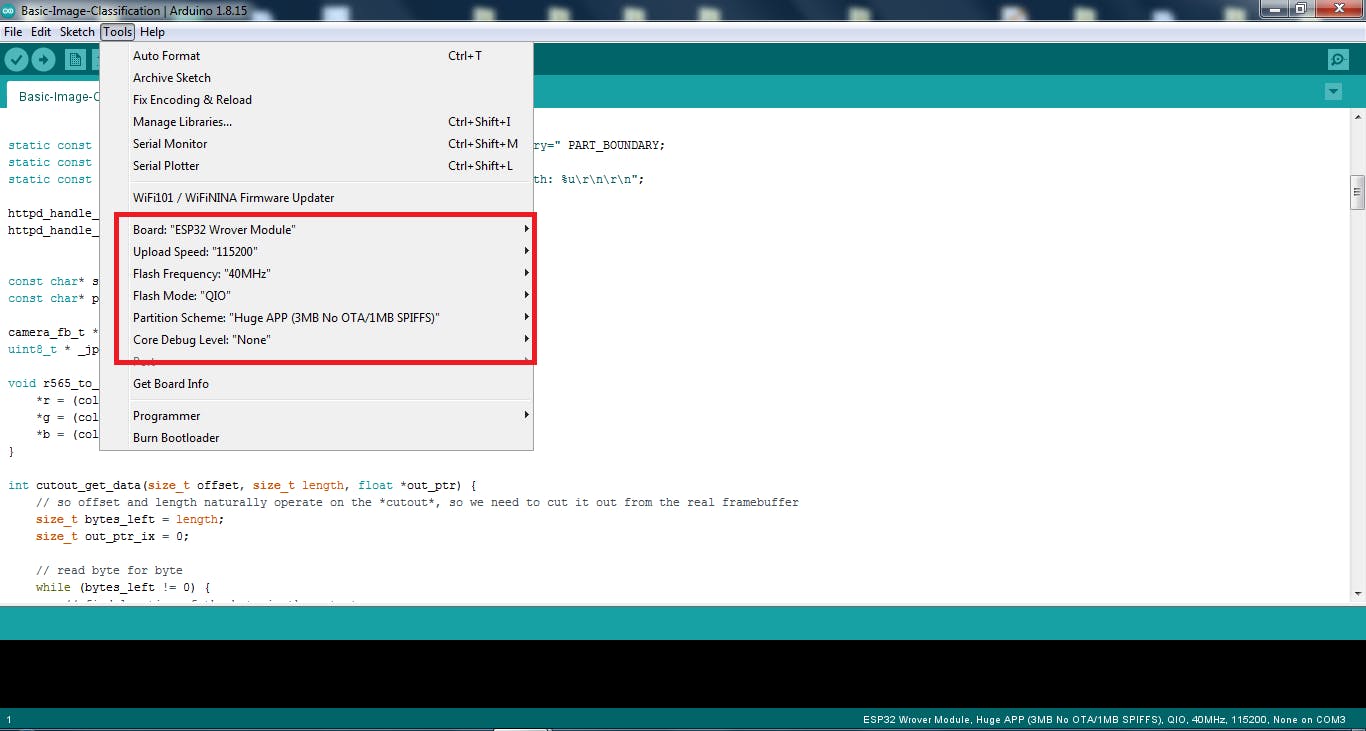1366x731 pixels.
Task: Expand Board: ESP32 Wrover Module submenu
Action: (316, 230)
